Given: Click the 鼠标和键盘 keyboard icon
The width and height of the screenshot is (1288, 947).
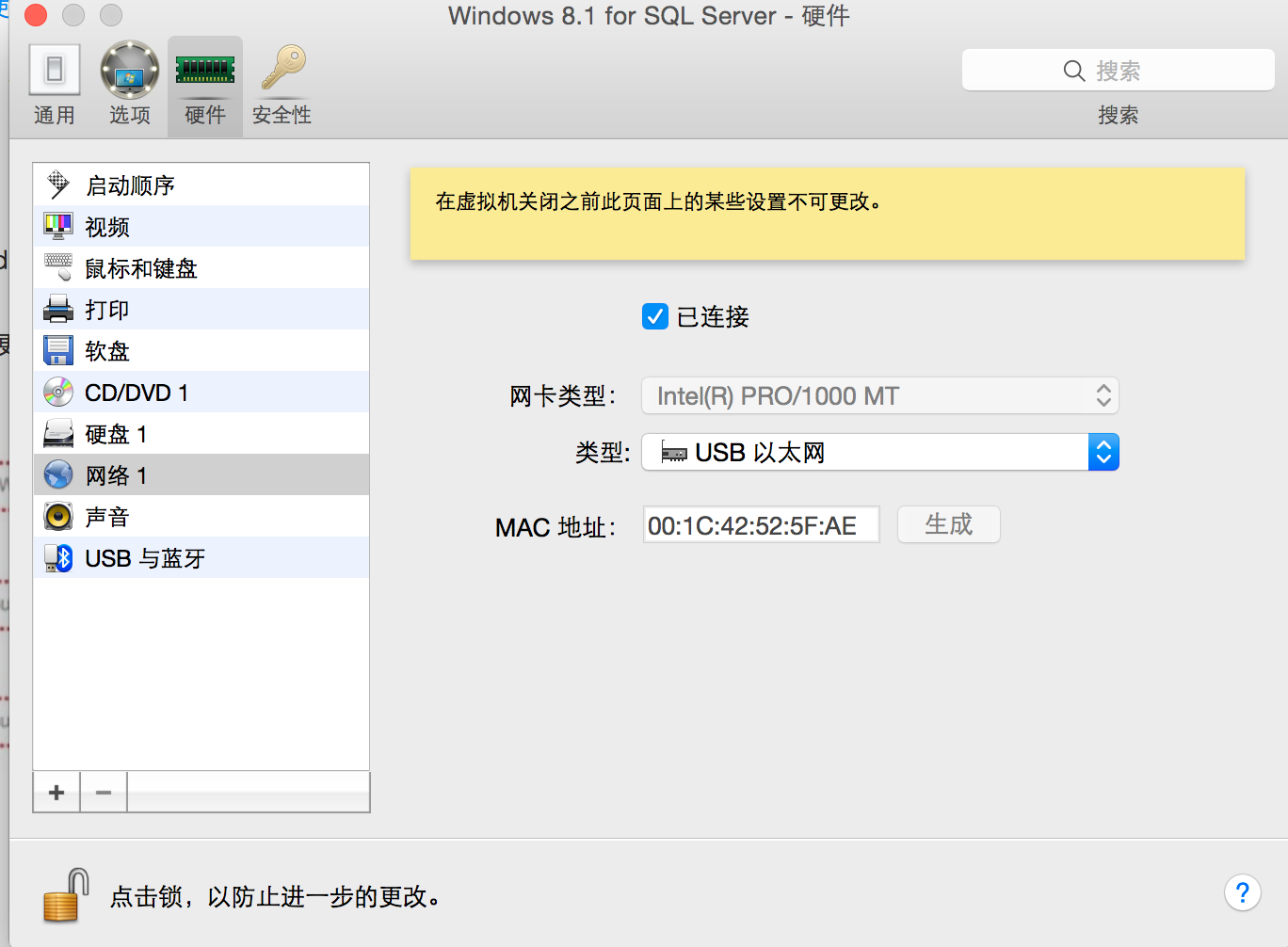Looking at the screenshot, I should click(58, 267).
